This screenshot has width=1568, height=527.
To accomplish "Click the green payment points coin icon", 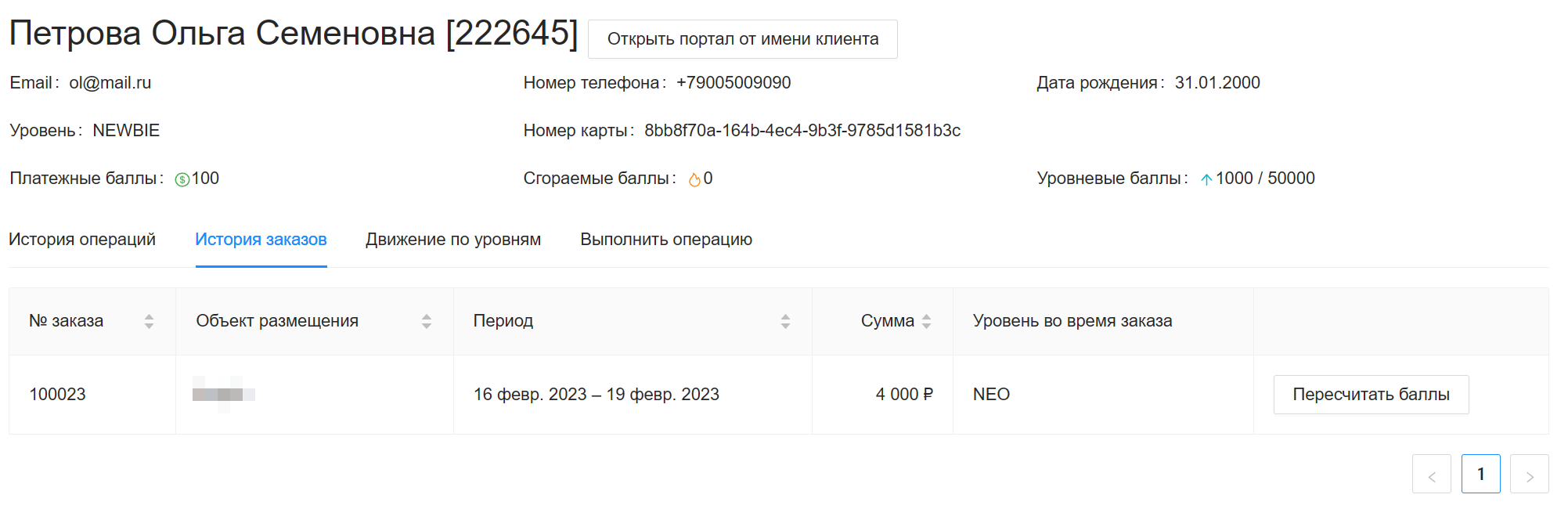I will point(182,179).
